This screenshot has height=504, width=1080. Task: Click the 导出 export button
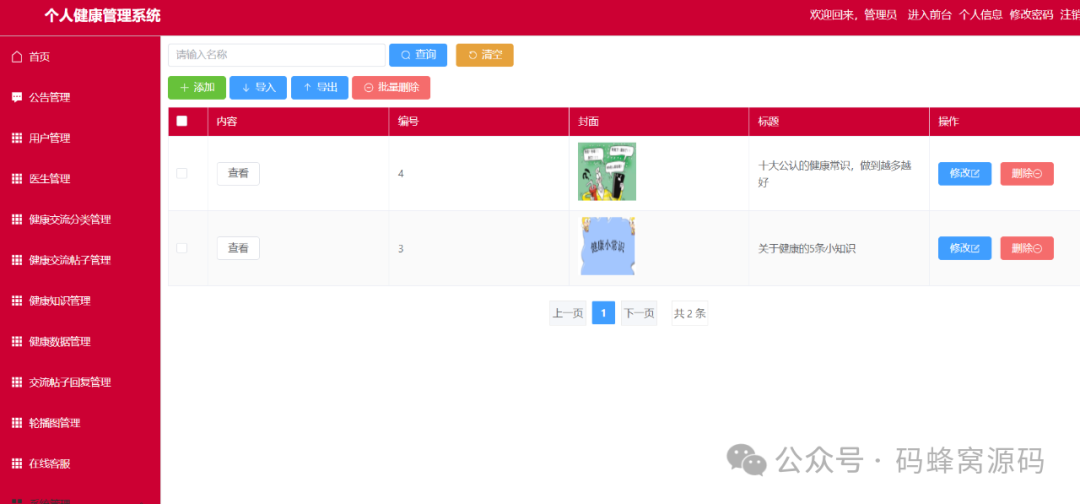320,87
